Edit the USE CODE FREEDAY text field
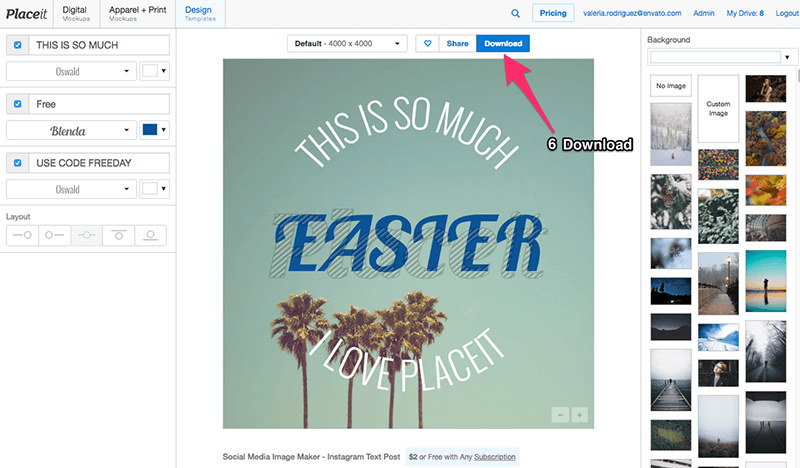Viewport: 800px width, 468px height. [x=99, y=163]
